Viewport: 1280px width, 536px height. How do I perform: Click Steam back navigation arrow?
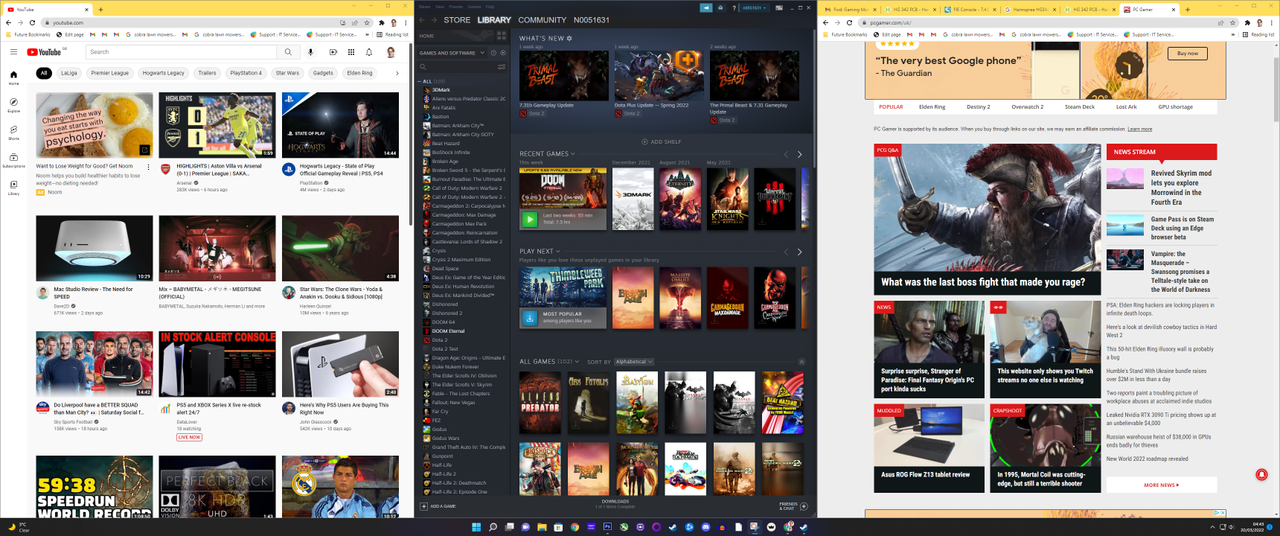point(421,20)
